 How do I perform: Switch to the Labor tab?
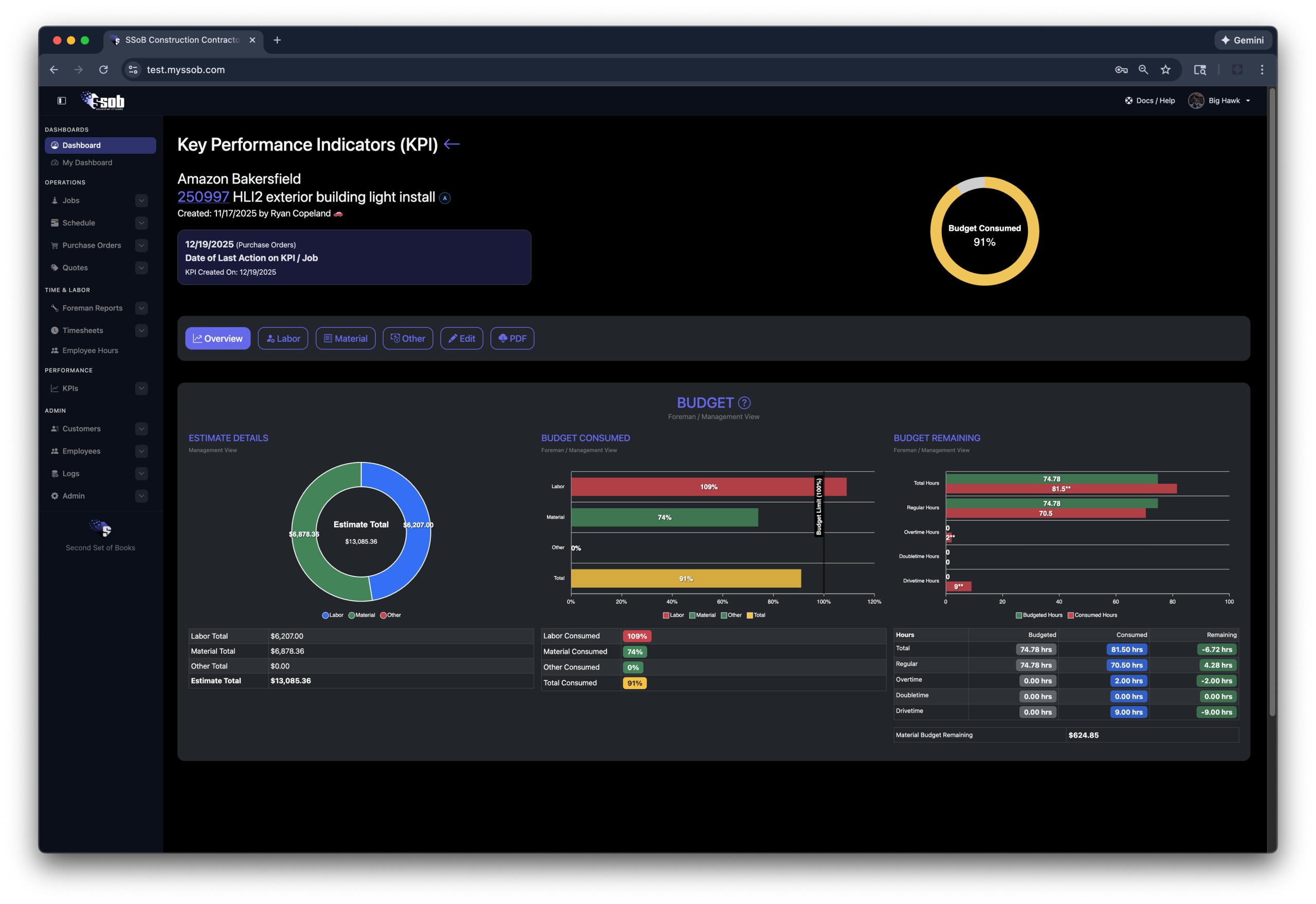[x=283, y=338]
